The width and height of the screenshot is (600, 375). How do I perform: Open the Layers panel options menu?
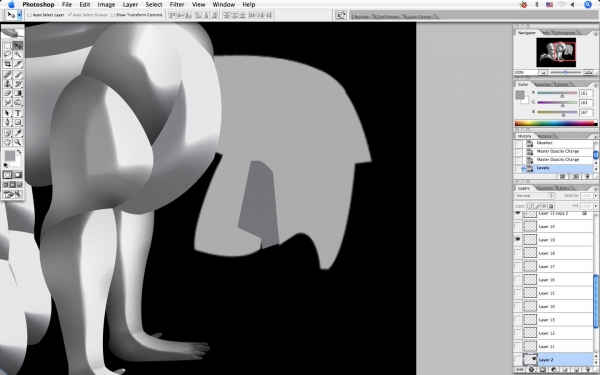click(595, 188)
